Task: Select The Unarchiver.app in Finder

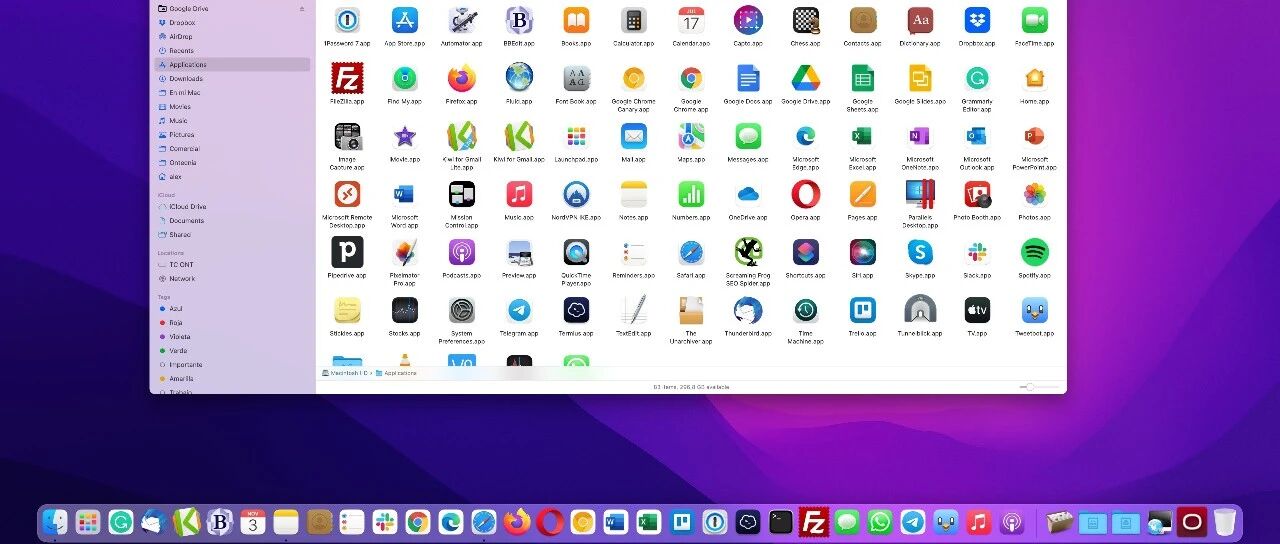Action: pos(691,310)
